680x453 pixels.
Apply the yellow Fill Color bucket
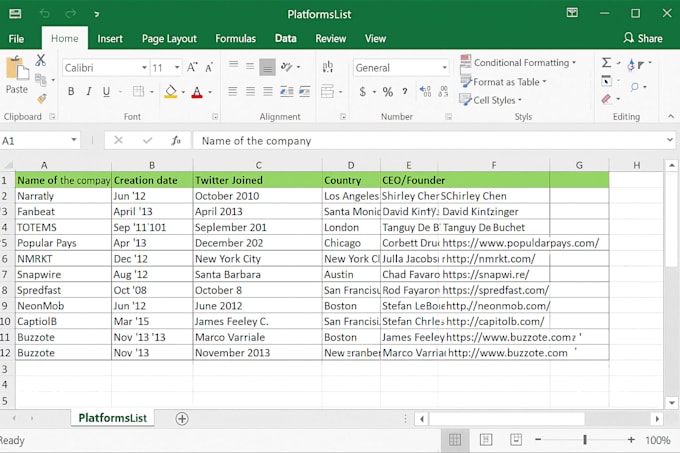tap(171, 91)
